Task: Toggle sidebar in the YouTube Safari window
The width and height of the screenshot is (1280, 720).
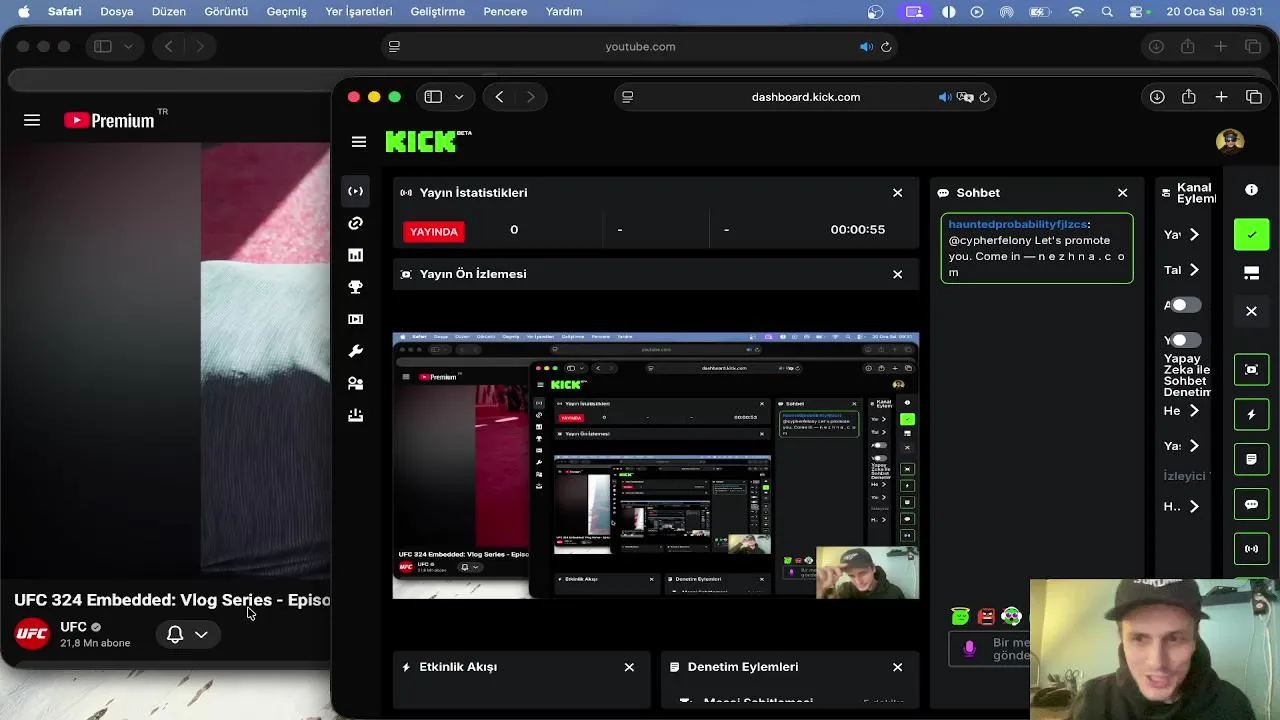Action: click(103, 47)
